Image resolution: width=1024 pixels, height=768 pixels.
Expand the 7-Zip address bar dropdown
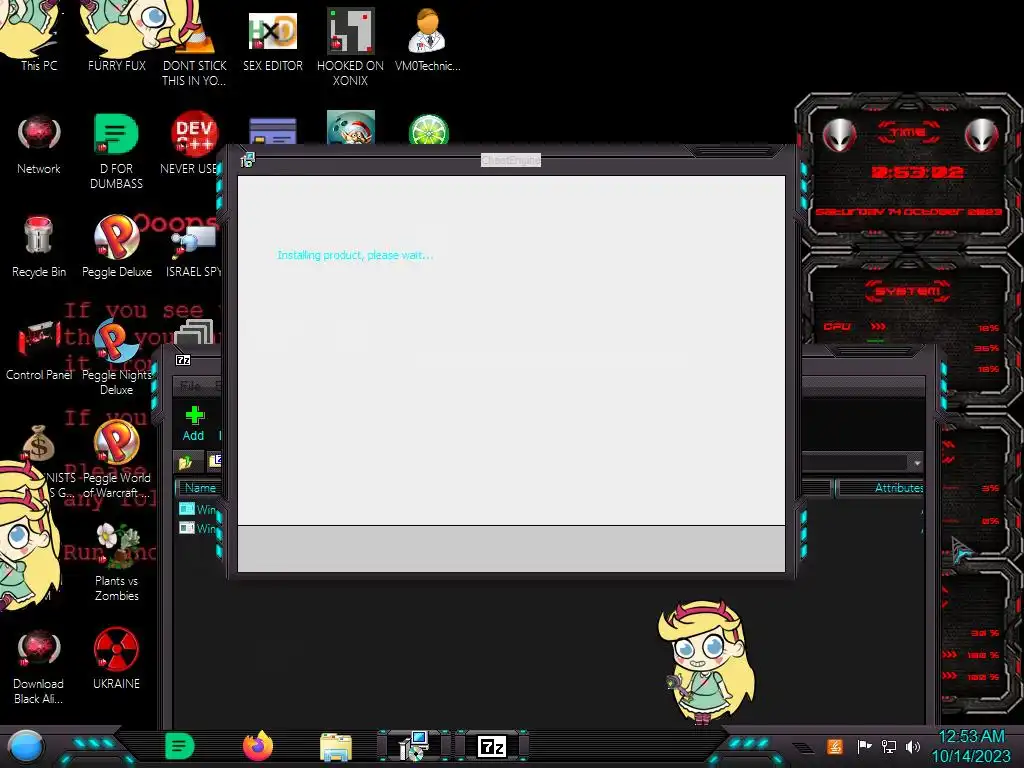[x=917, y=462]
